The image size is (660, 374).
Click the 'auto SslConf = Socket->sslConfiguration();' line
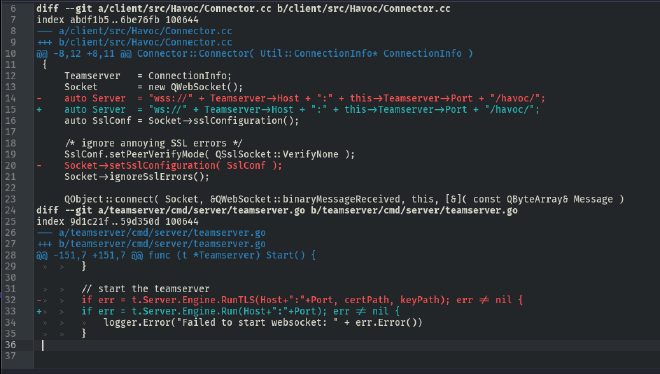point(181,121)
